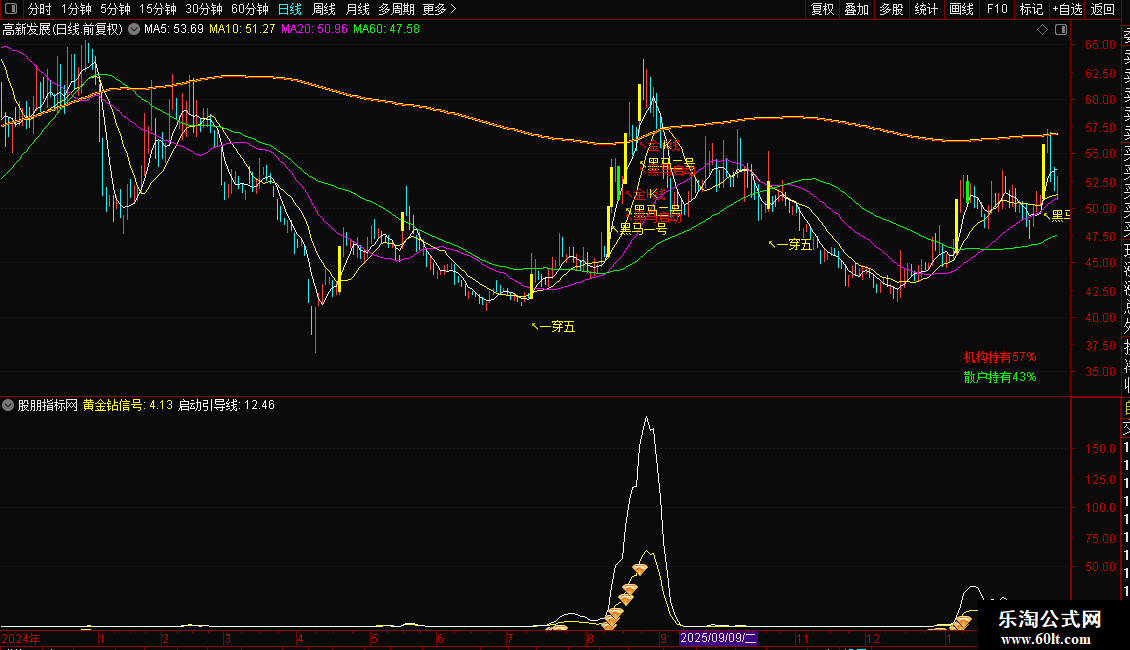The height and width of the screenshot is (650, 1130).
Task: Open F10 company information
Action: click(997, 9)
